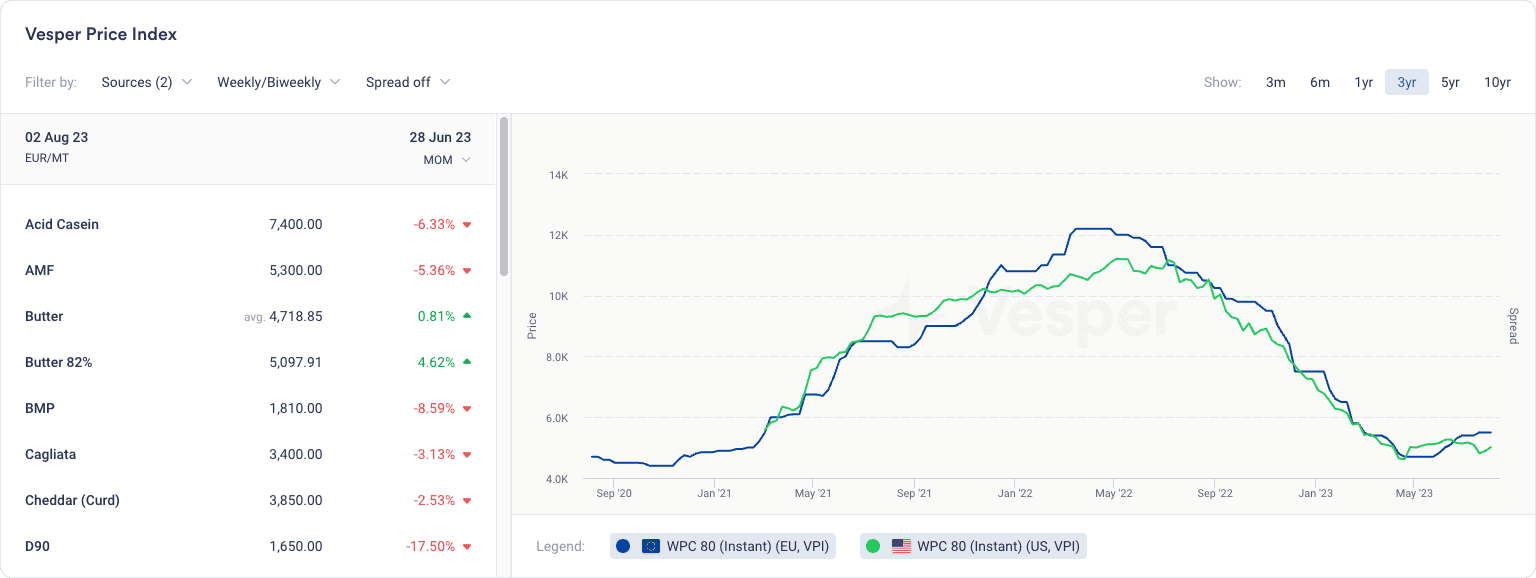
Task: Click the -8.59% change value
Action: pos(434,408)
